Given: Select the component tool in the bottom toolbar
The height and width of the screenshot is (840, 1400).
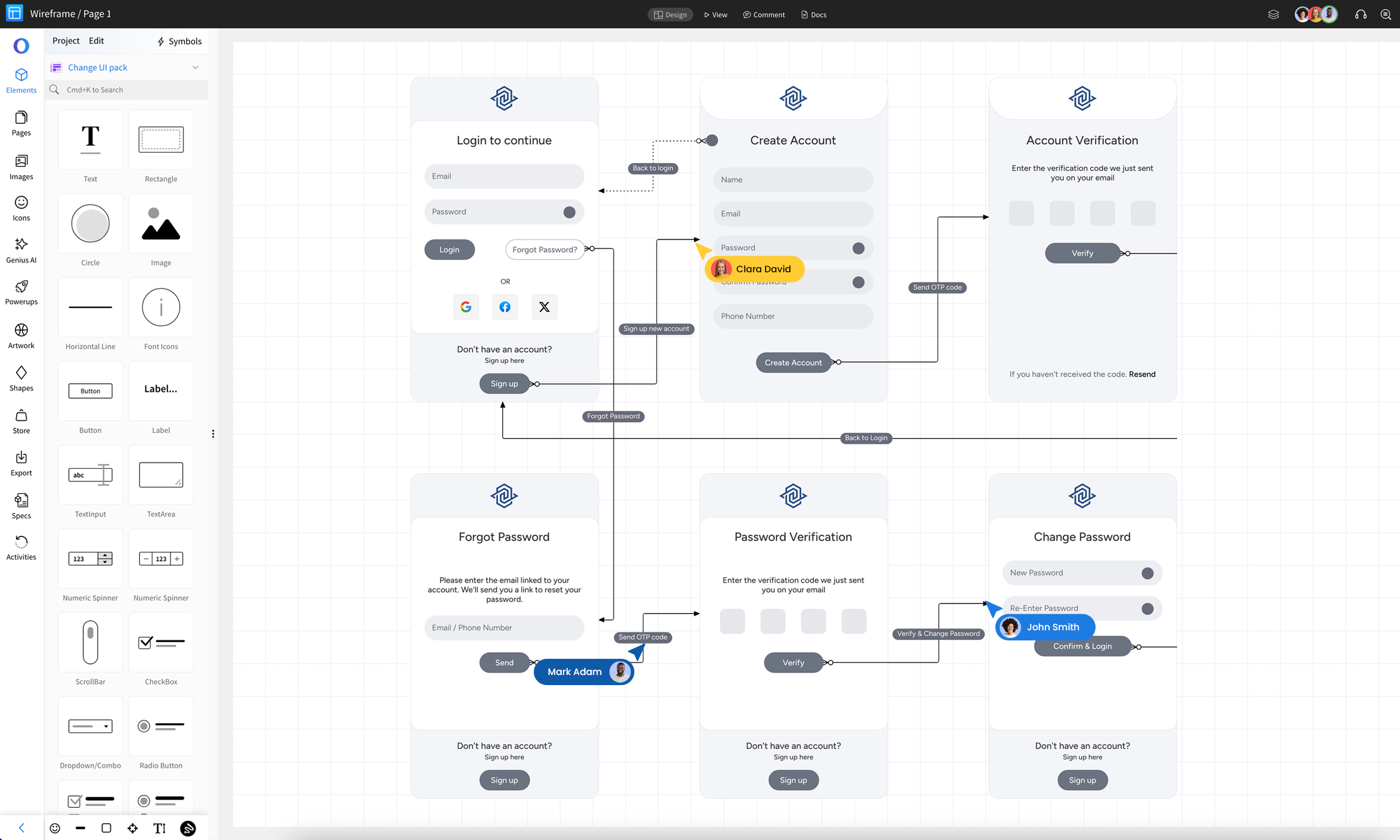Looking at the screenshot, I should [x=133, y=828].
